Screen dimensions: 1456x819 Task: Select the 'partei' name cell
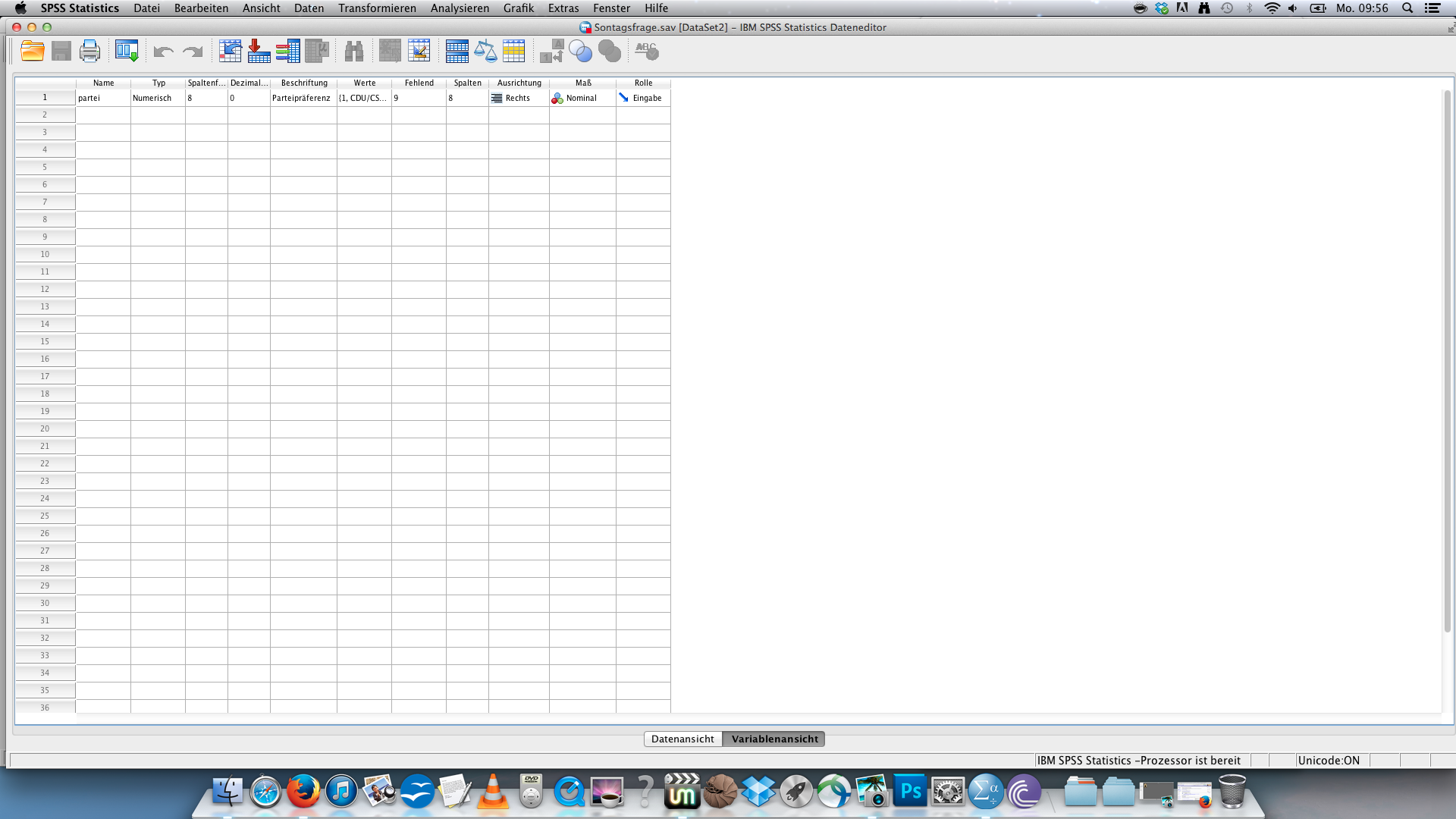point(103,98)
